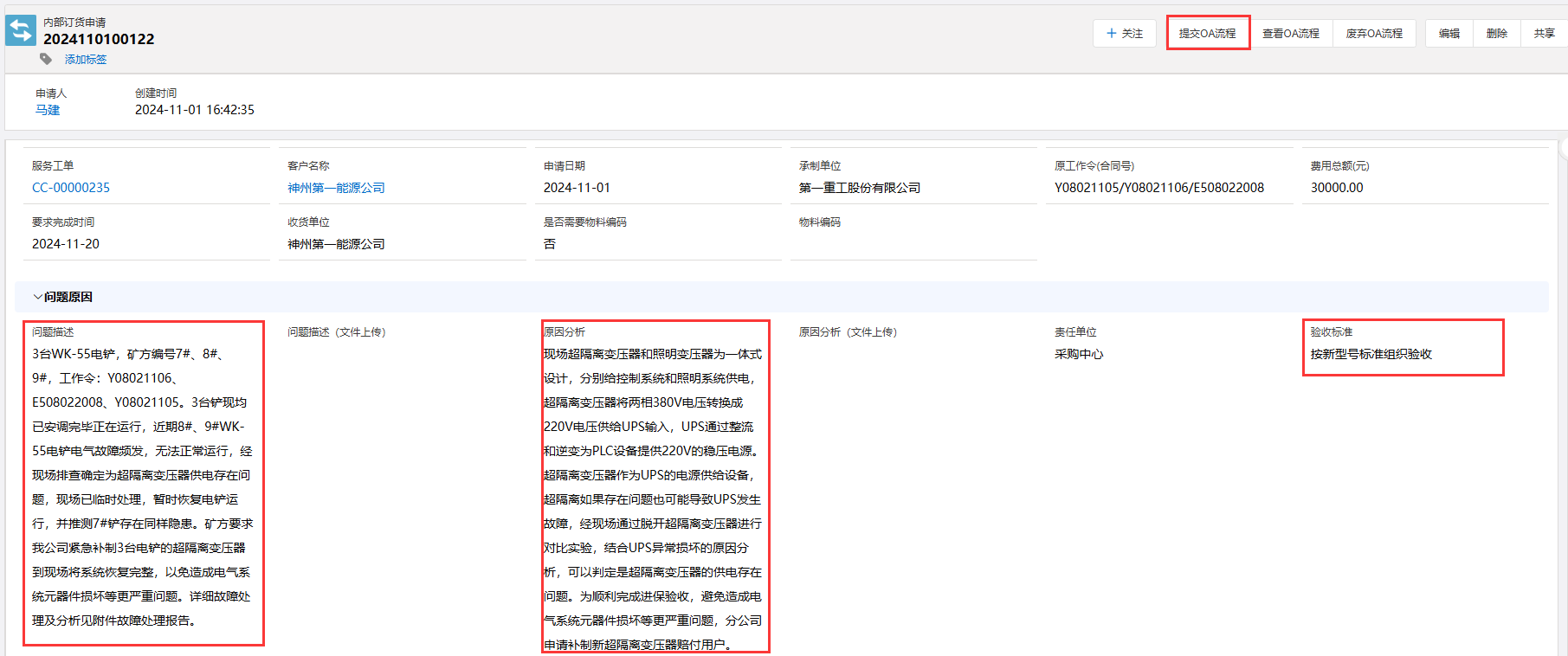The height and width of the screenshot is (656, 1568).
Task: Click the 验收标准 field value
Action: (x=1371, y=354)
